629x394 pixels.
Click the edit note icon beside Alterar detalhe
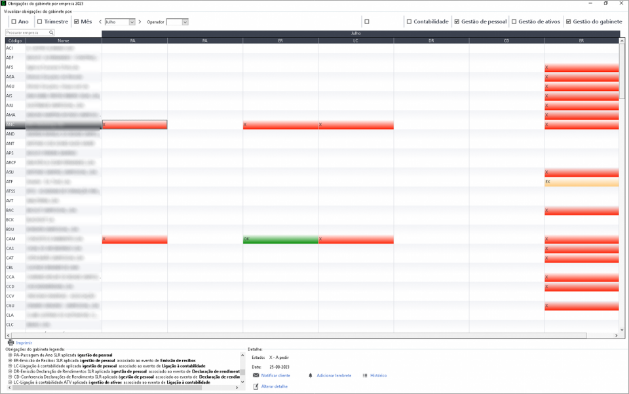click(x=256, y=386)
